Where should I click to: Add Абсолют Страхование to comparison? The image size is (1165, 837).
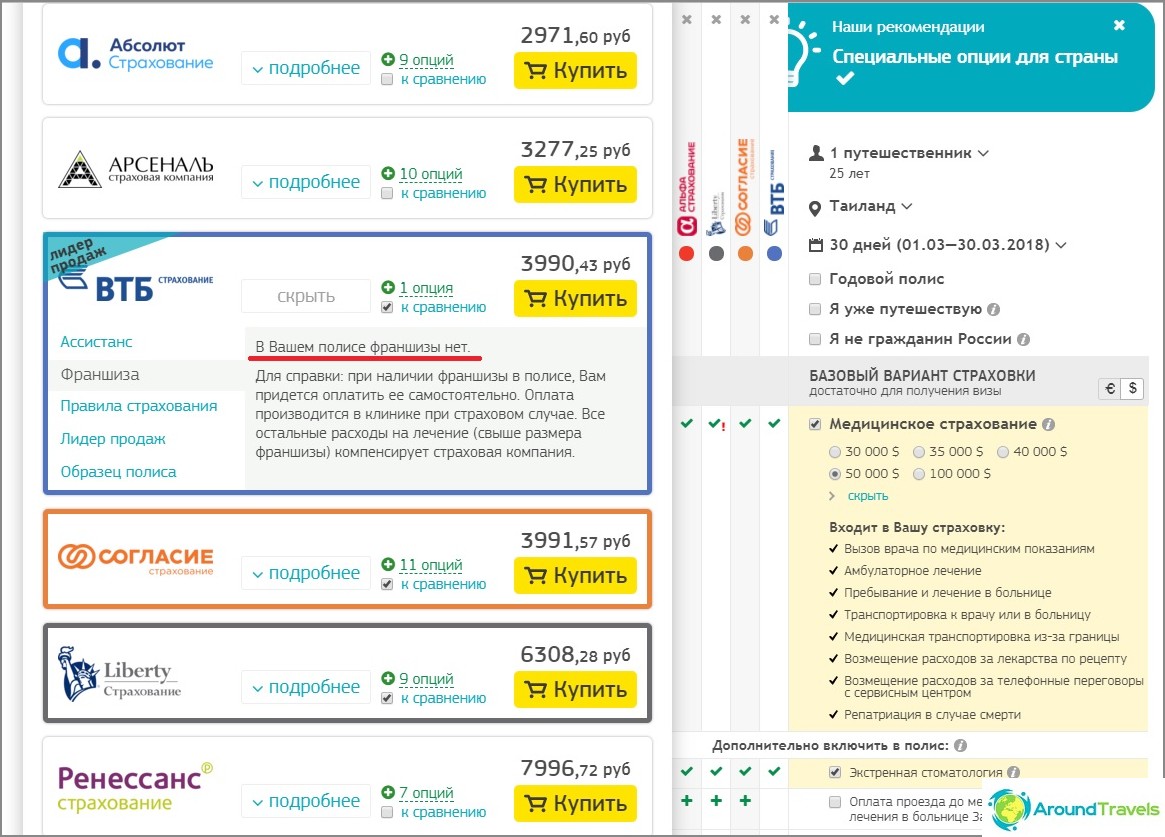(x=387, y=79)
